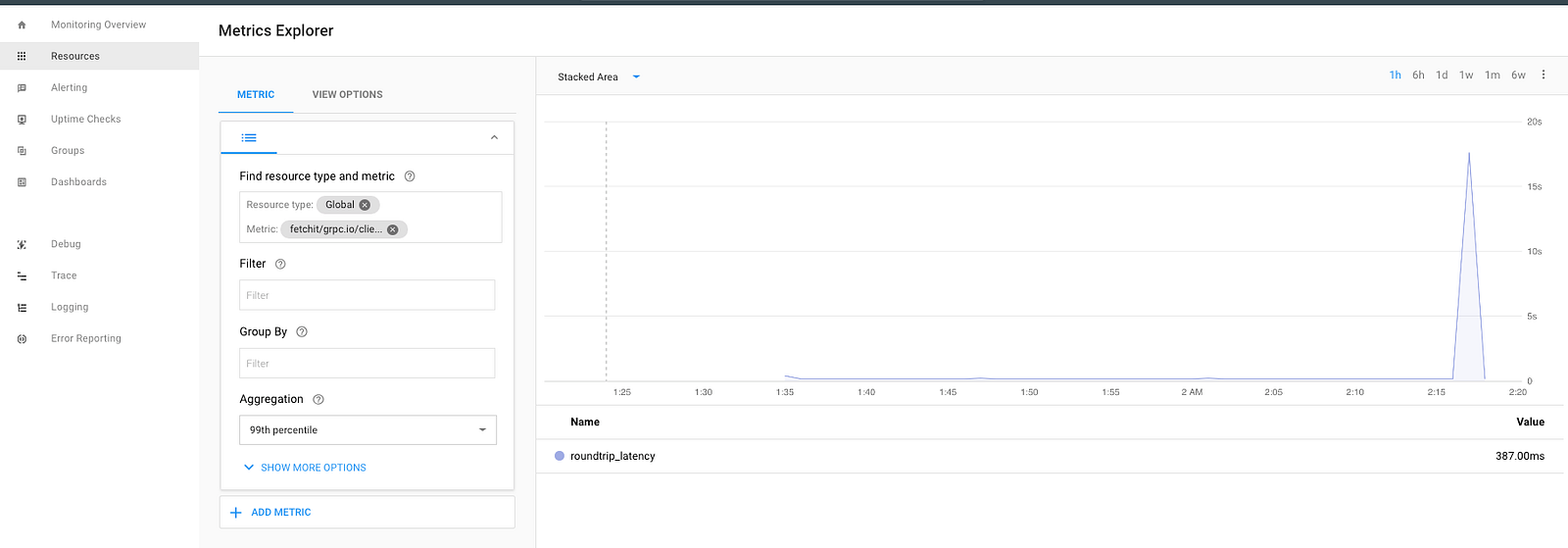Remove the fetchit/grpc.io metric chip
This screenshot has height=548, width=1568.
[x=393, y=229]
